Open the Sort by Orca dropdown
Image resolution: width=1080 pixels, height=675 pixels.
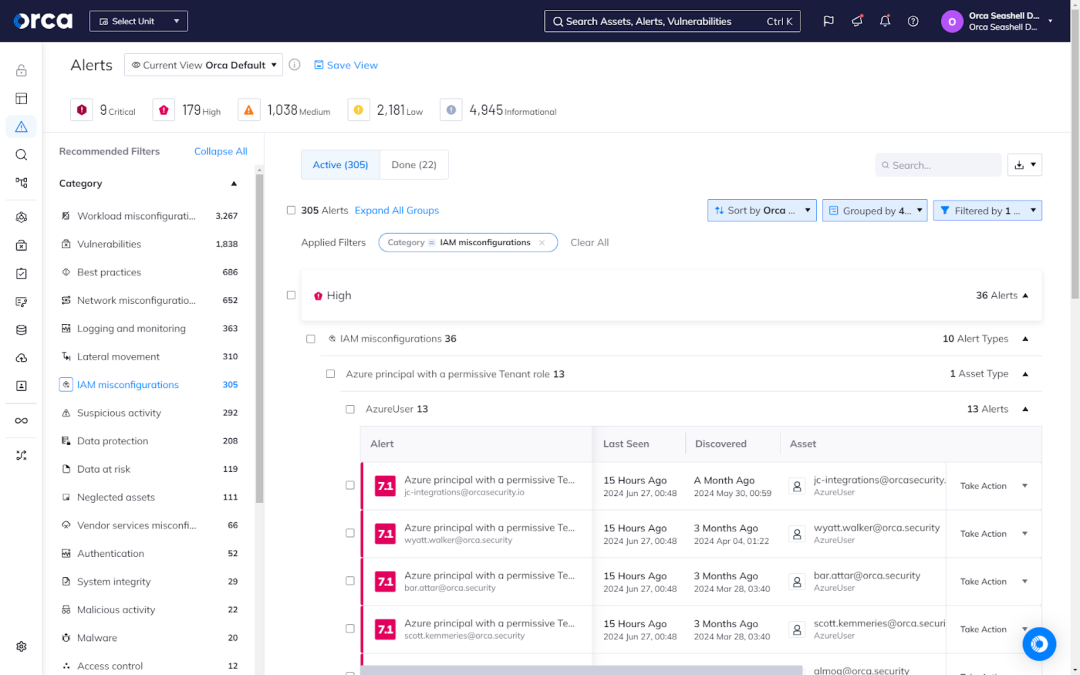[x=762, y=211]
